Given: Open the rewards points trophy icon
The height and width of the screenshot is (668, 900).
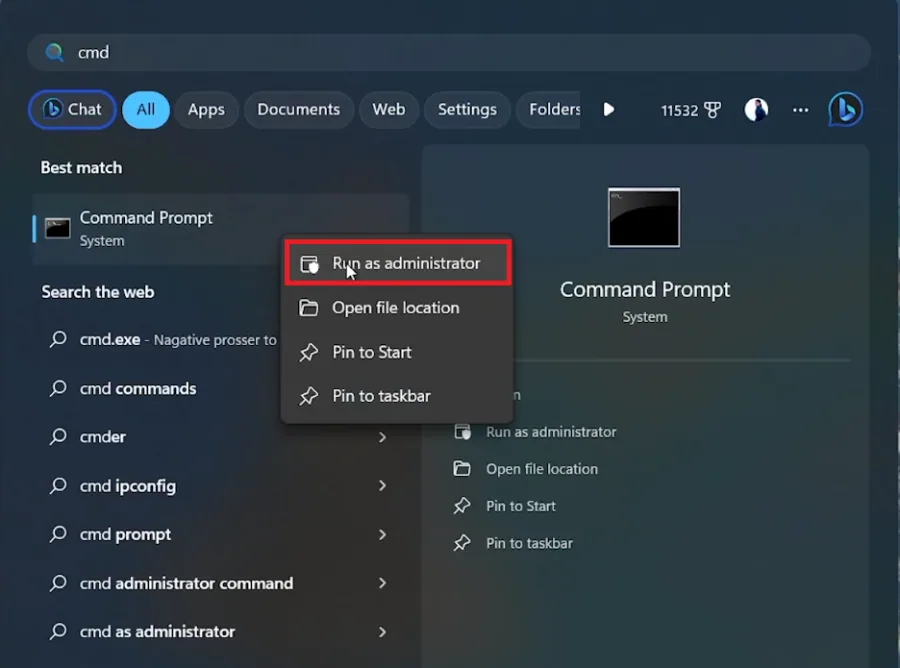Looking at the screenshot, I should click(712, 110).
